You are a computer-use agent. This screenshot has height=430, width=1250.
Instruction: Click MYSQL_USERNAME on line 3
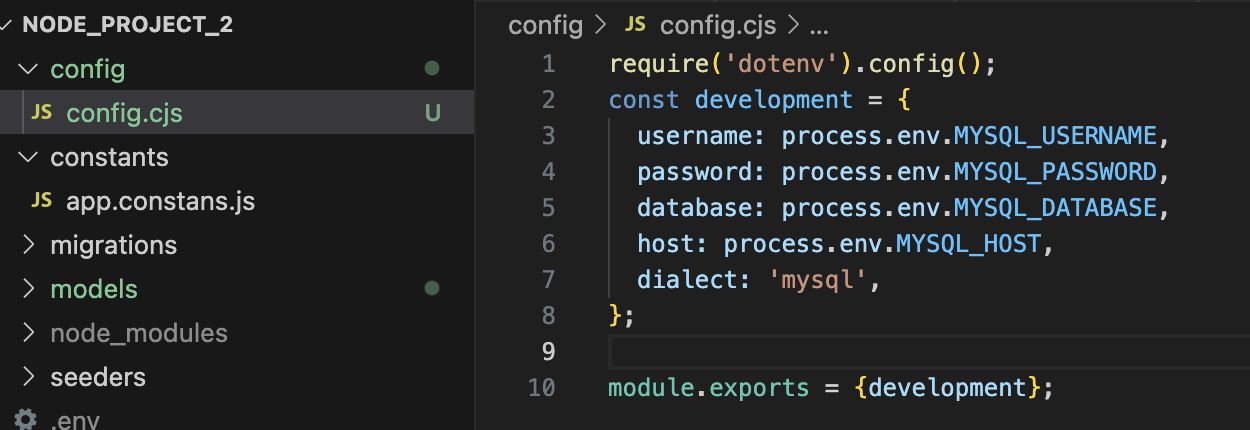1054,136
